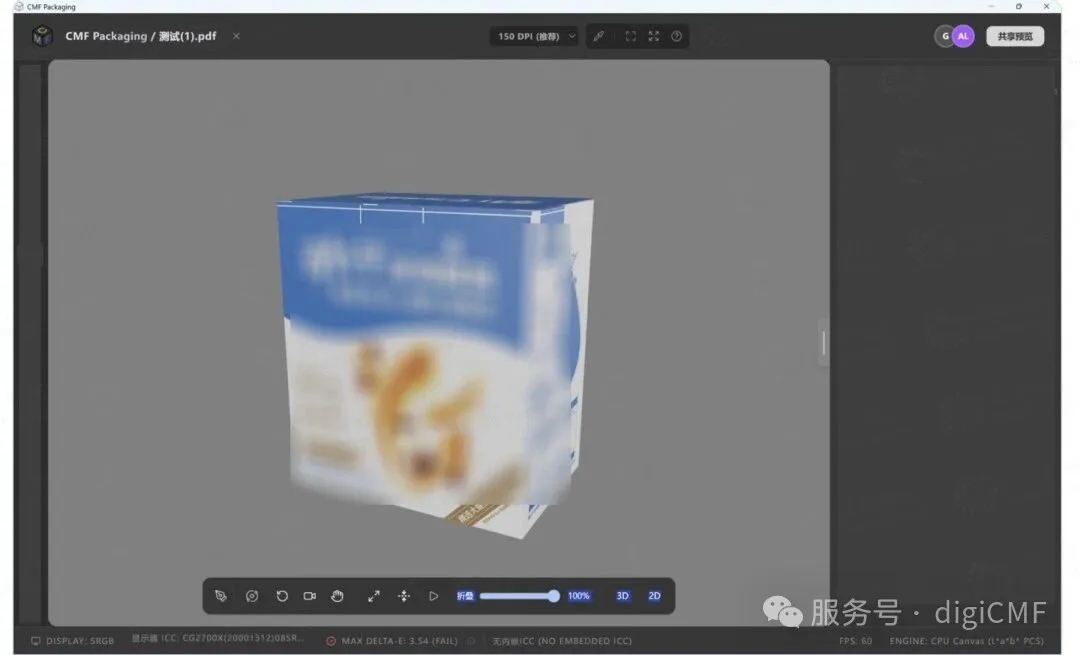Screen dimensions: 1080x655
Task: Open help via question mark icon
Action: pos(676,37)
